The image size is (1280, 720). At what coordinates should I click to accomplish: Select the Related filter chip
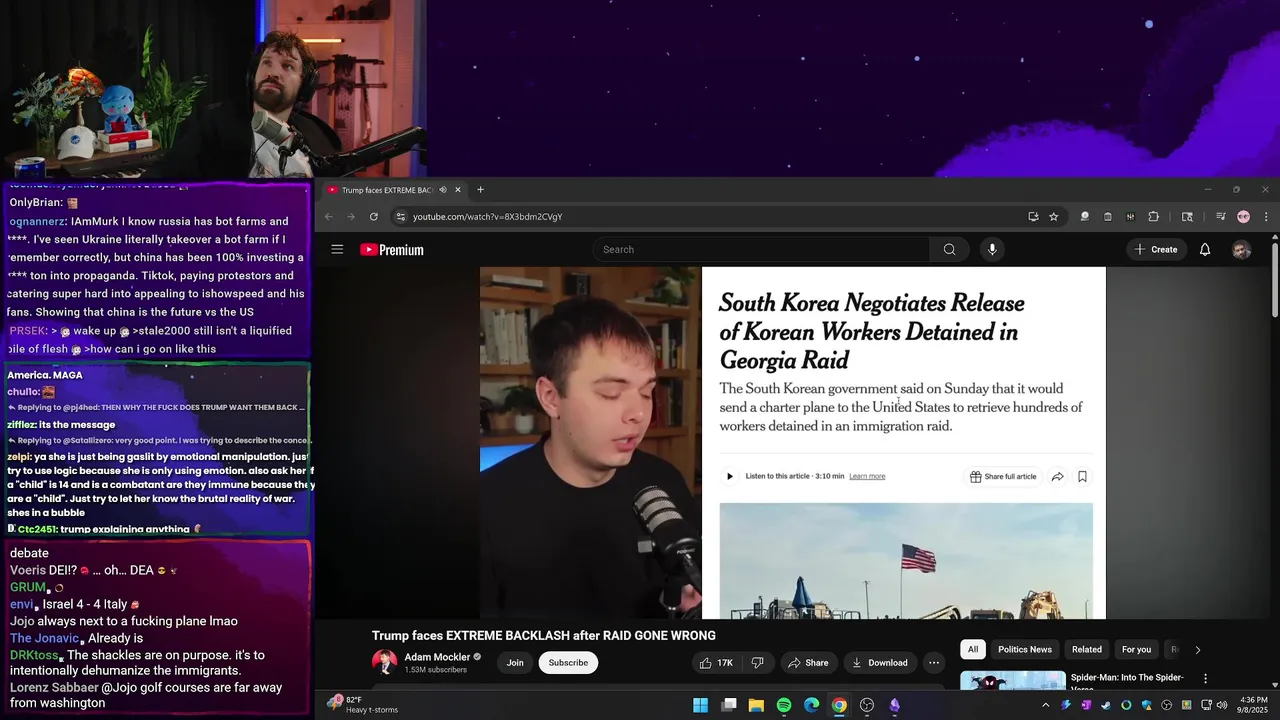tap(1087, 649)
